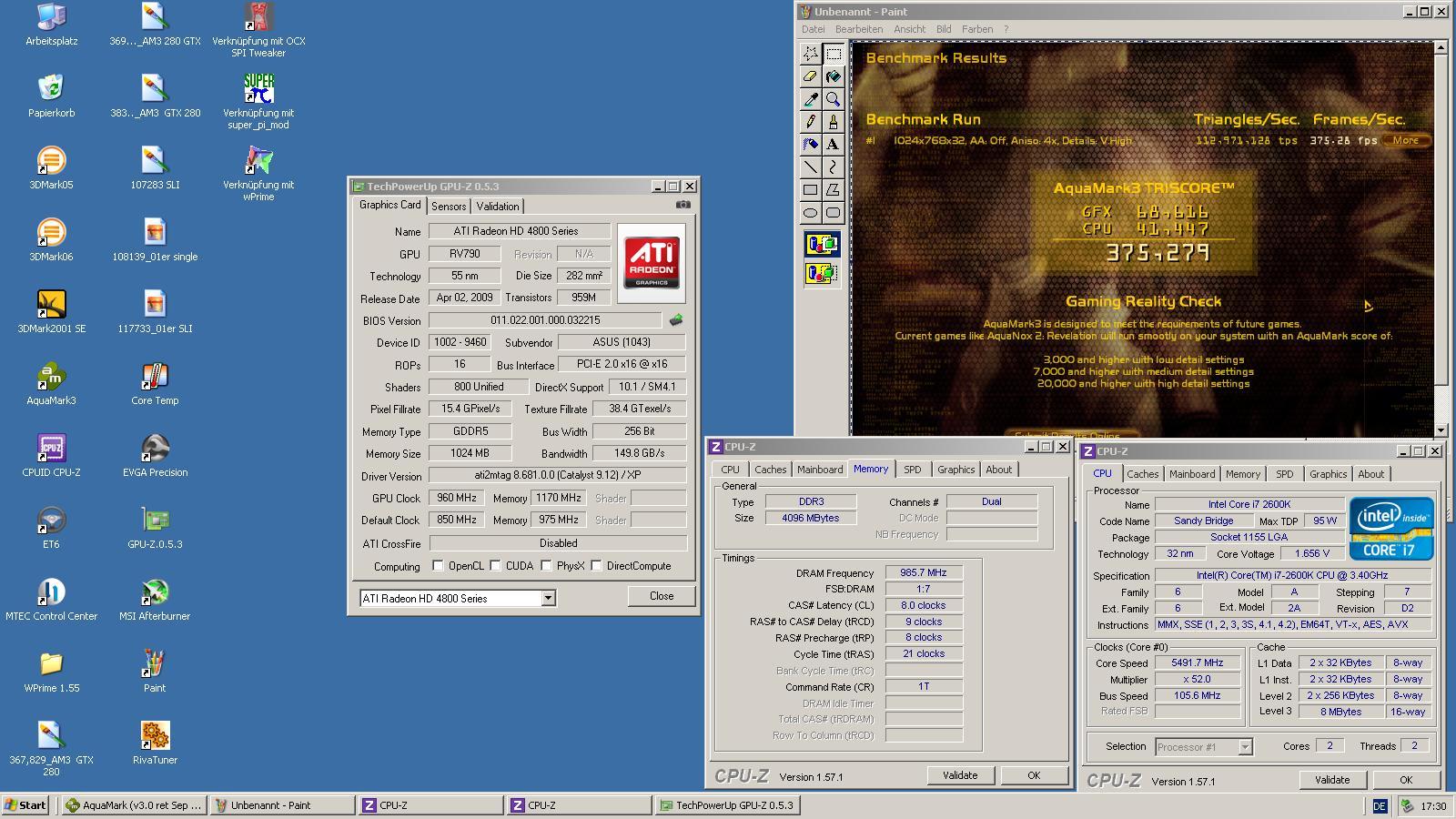This screenshot has height=819, width=1456.
Task: Choose the Polygon shape tool
Action: tap(833, 190)
